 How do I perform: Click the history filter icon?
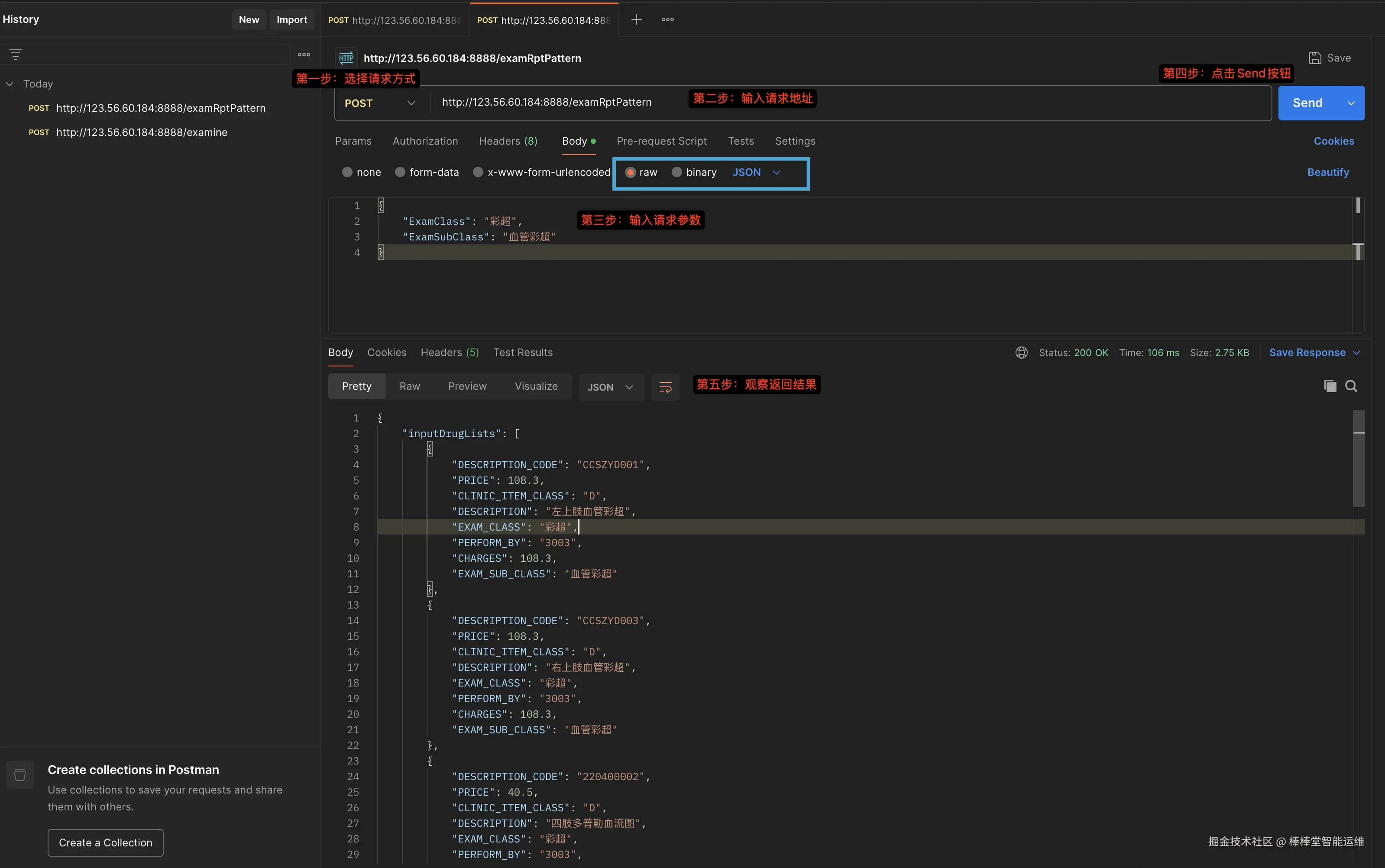(x=16, y=55)
